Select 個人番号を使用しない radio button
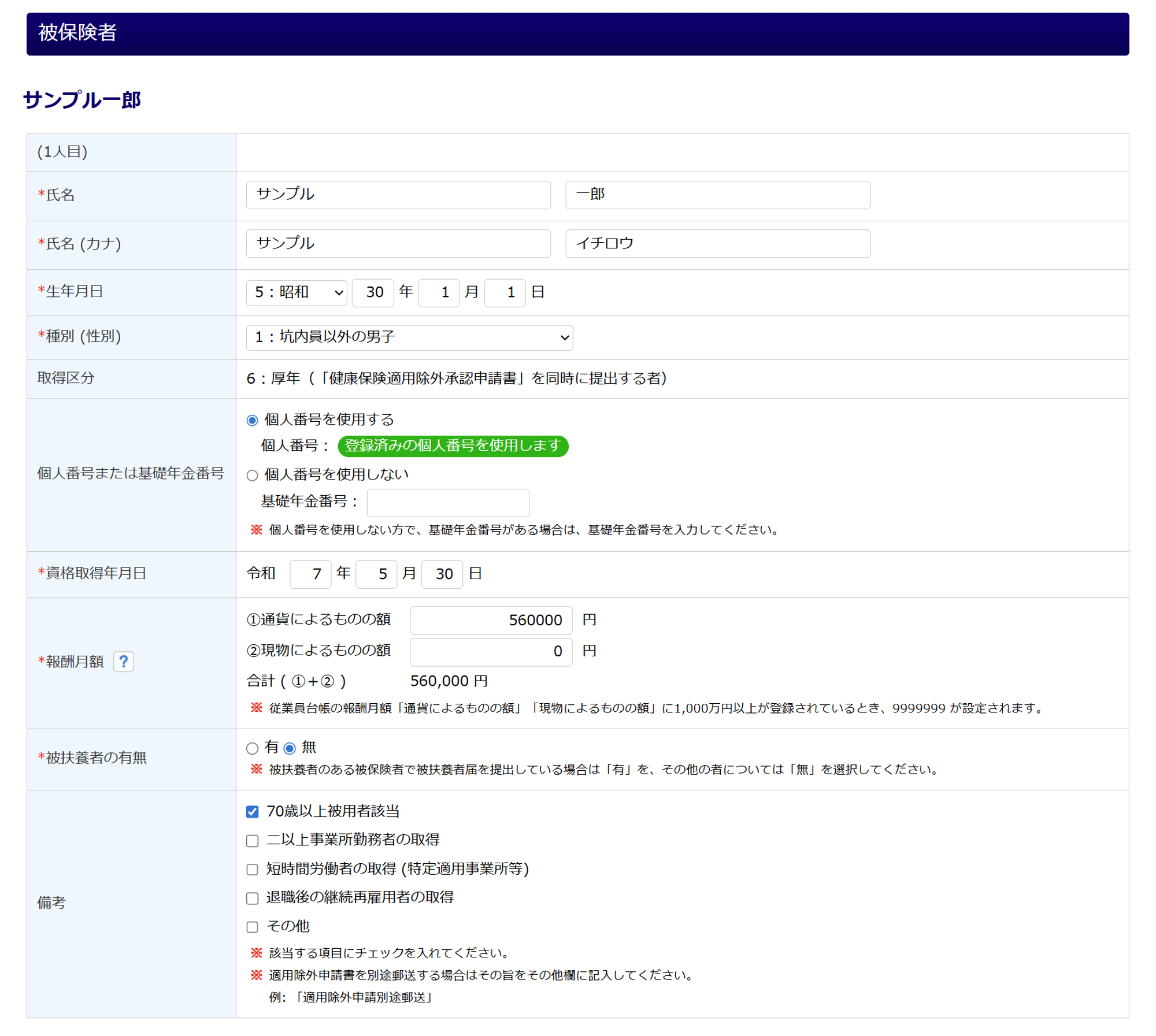 (252, 475)
